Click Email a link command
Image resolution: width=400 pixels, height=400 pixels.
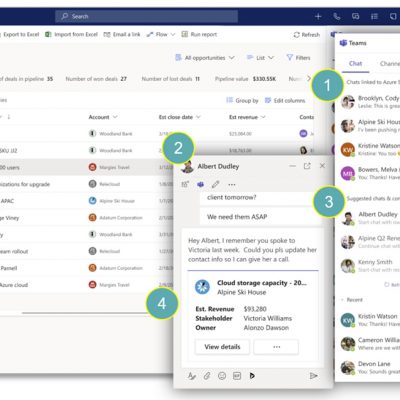(122, 34)
